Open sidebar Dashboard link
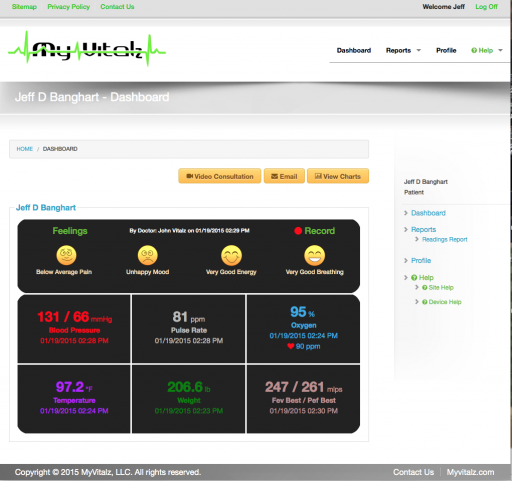Screen dimensions: 512x481 click(428, 213)
